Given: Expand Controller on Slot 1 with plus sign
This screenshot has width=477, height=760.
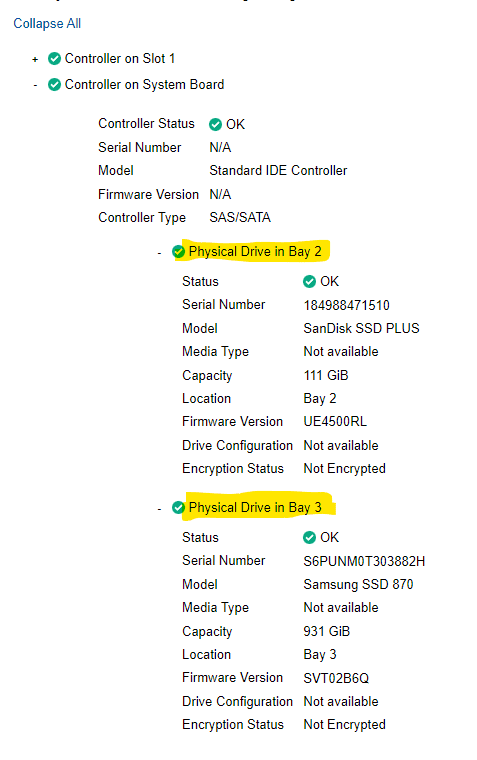Looking at the screenshot, I should 35,60.
